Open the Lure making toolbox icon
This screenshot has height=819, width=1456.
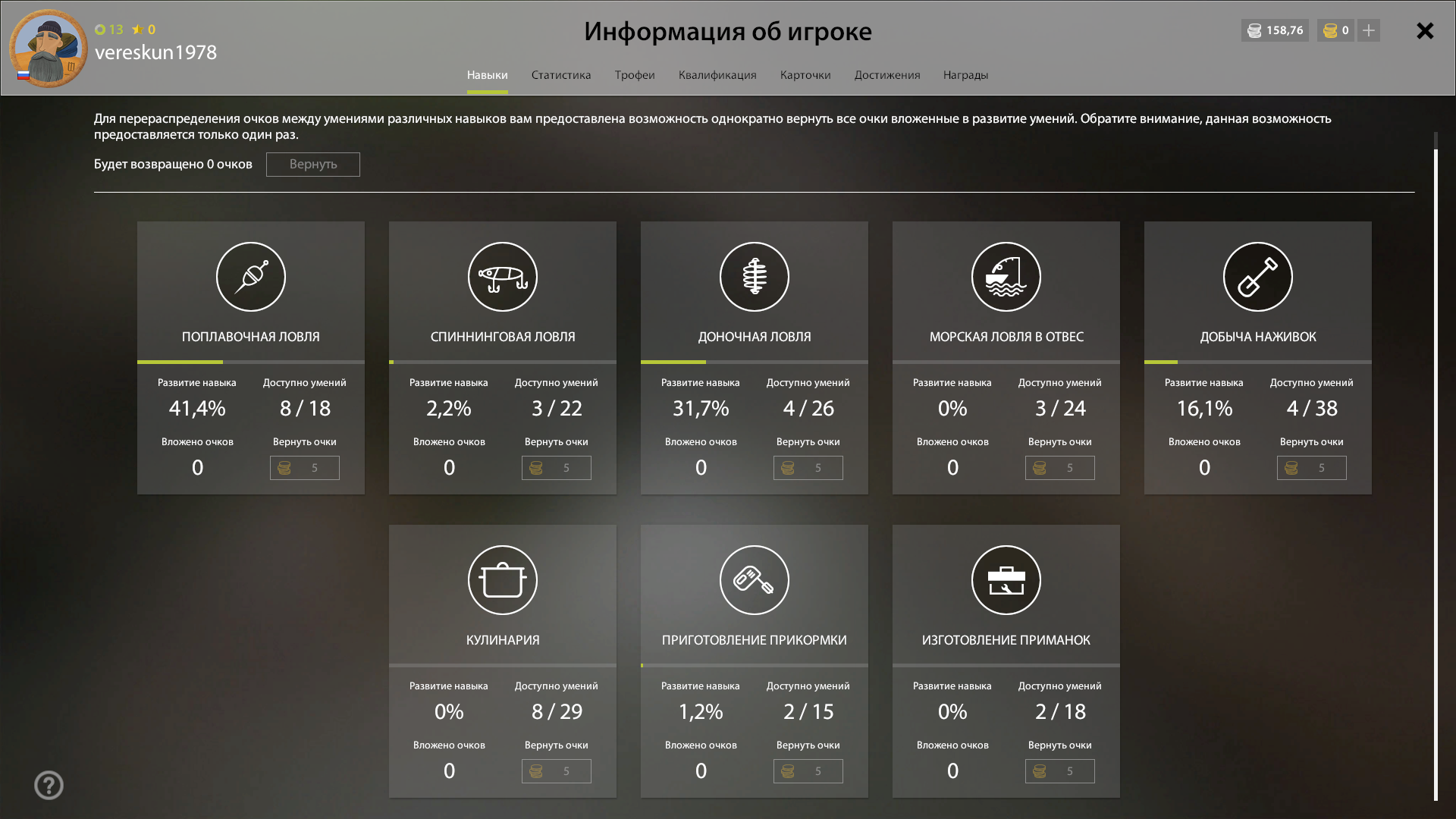[x=1006, y=580]
